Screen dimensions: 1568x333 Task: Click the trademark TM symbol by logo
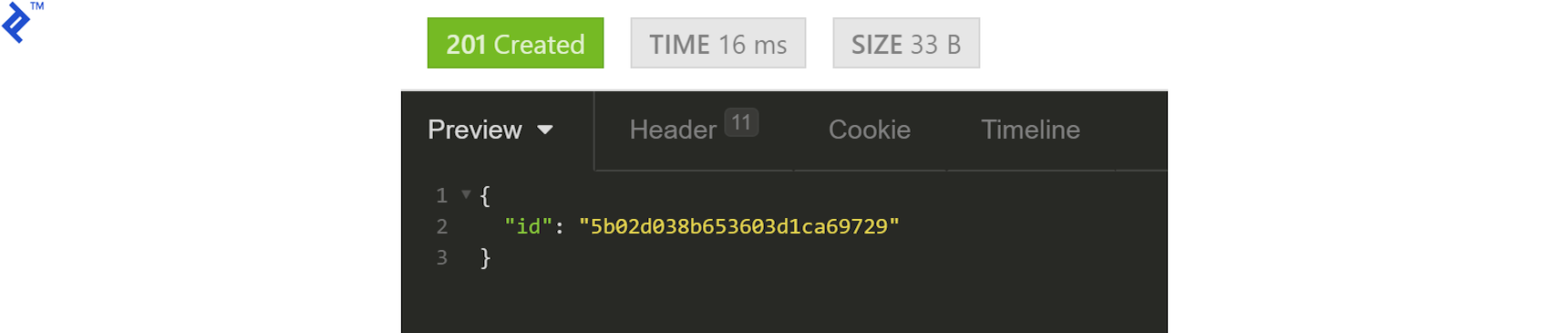point(36,5)
